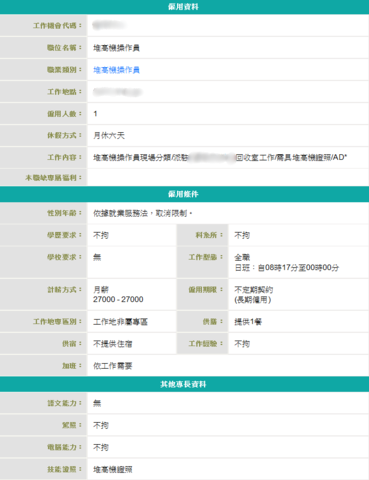The height and width of the screenshot is (480, 369).
Task: Click the 語文能力 label
Action: pos(64,403)
